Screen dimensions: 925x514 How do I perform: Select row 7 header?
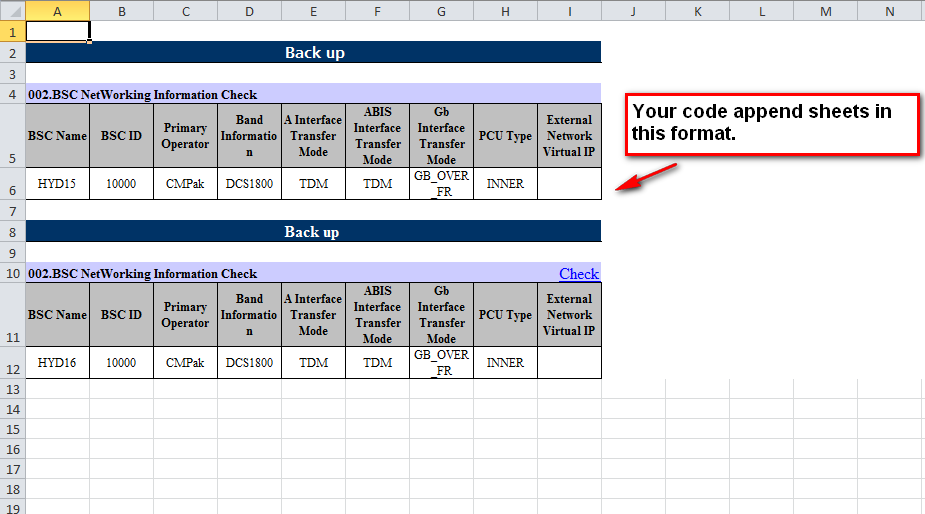click(12, 210)
